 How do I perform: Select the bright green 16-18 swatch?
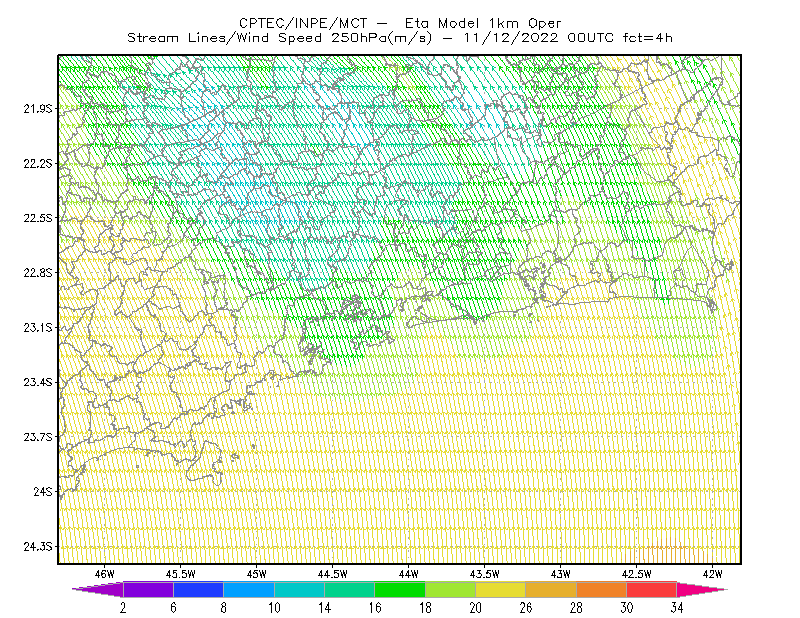[x=400, y=589]
